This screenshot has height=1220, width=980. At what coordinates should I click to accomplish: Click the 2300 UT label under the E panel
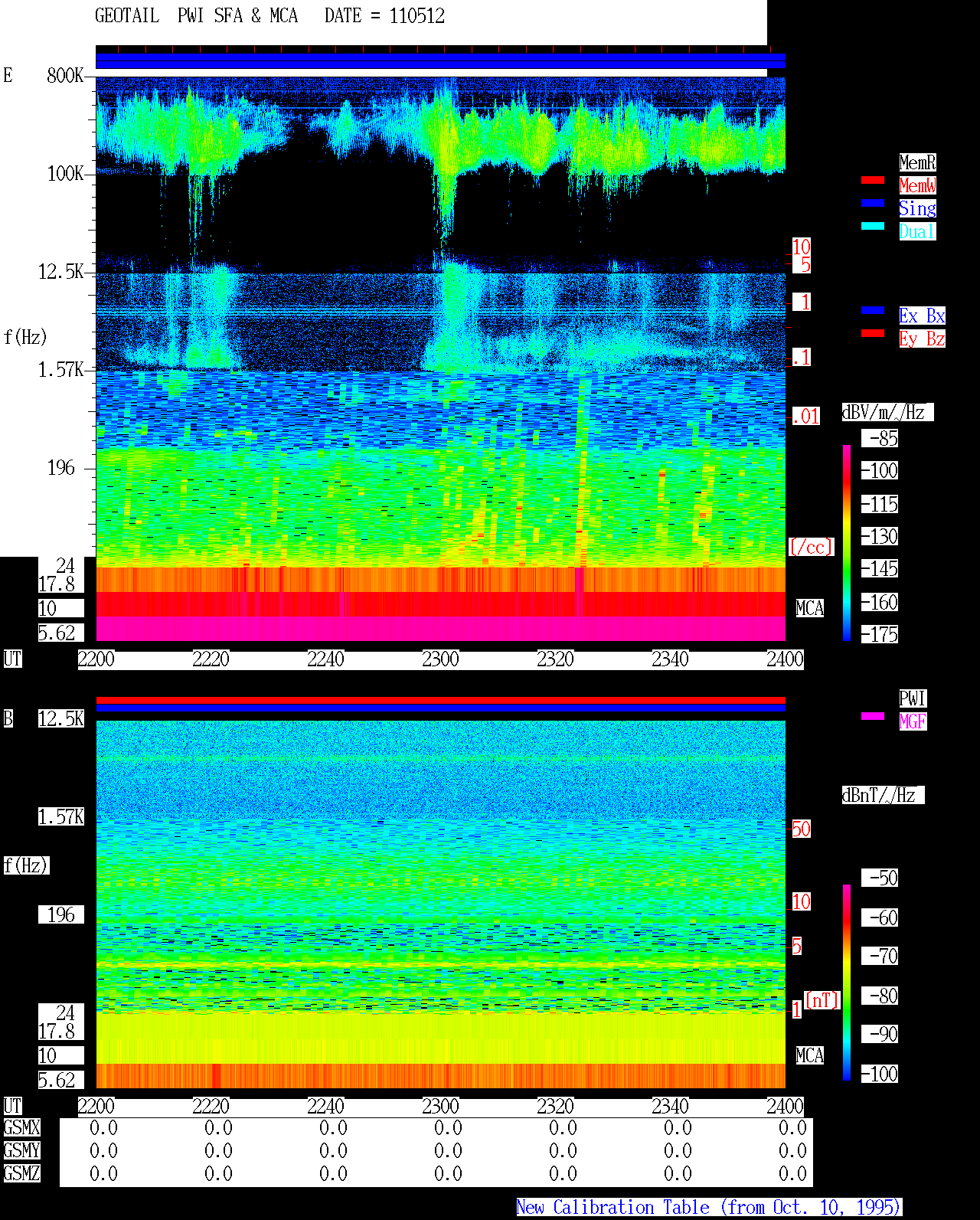coord(440,659)
